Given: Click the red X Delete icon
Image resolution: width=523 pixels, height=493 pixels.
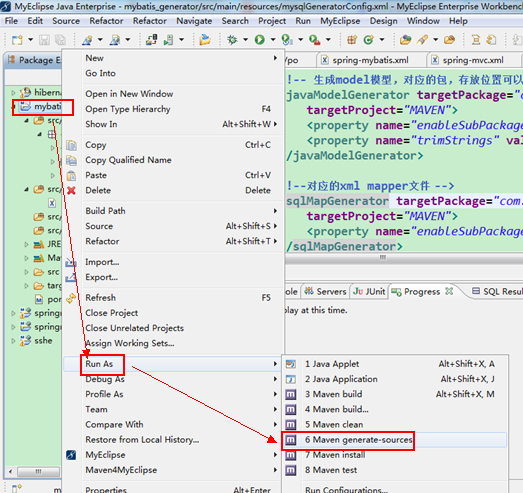Looking at the screenshot, I should 71,190.
